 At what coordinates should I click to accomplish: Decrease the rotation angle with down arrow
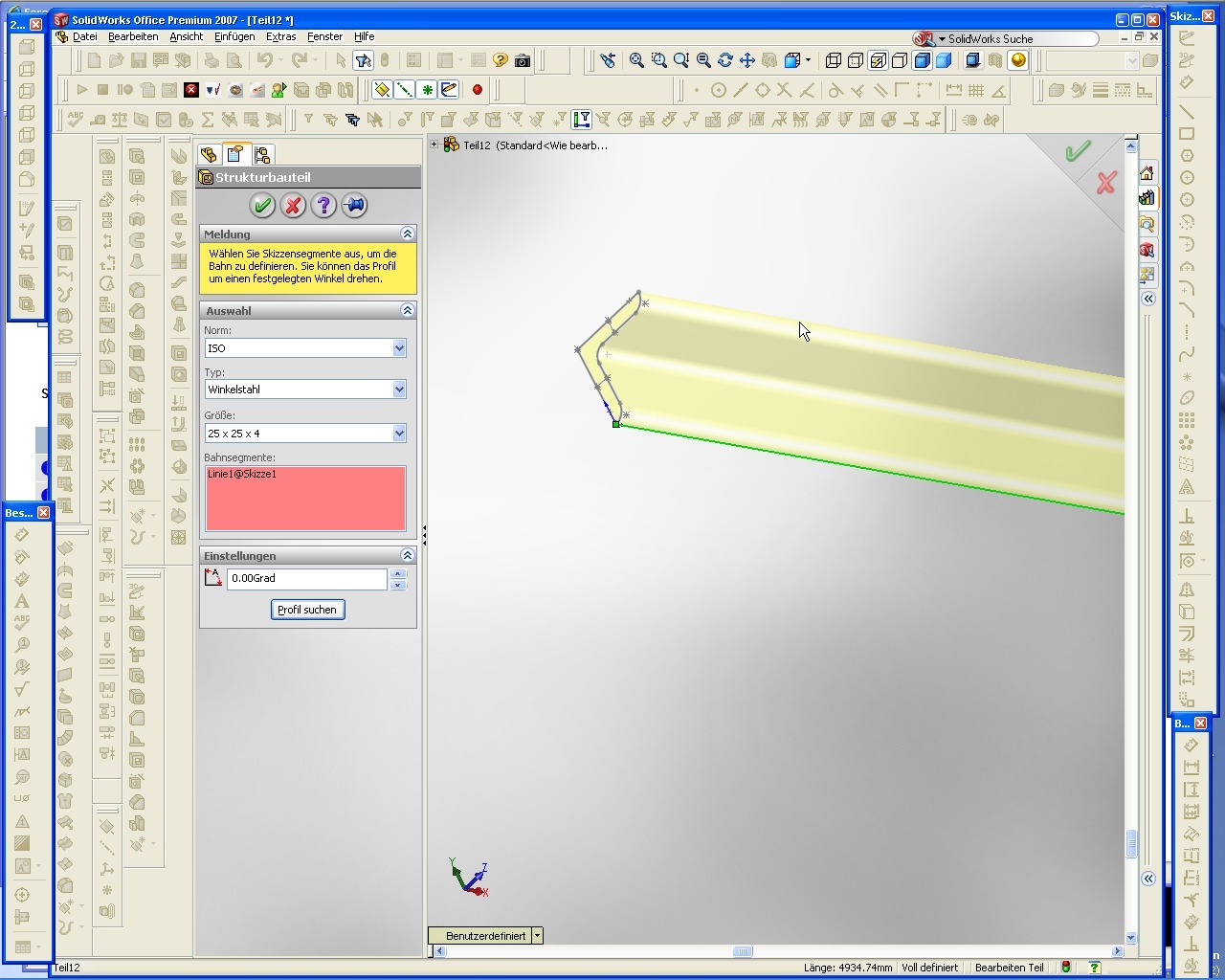(398, 584)
